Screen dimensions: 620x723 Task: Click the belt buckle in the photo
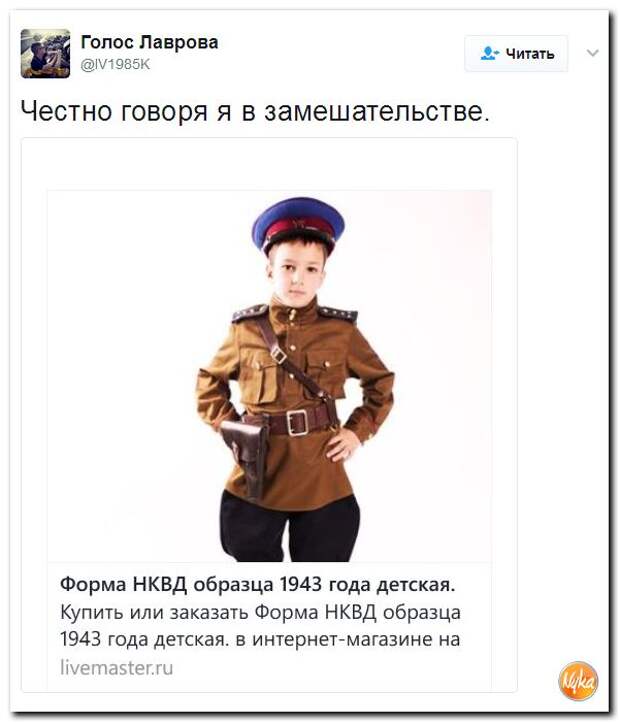(297, 422)
